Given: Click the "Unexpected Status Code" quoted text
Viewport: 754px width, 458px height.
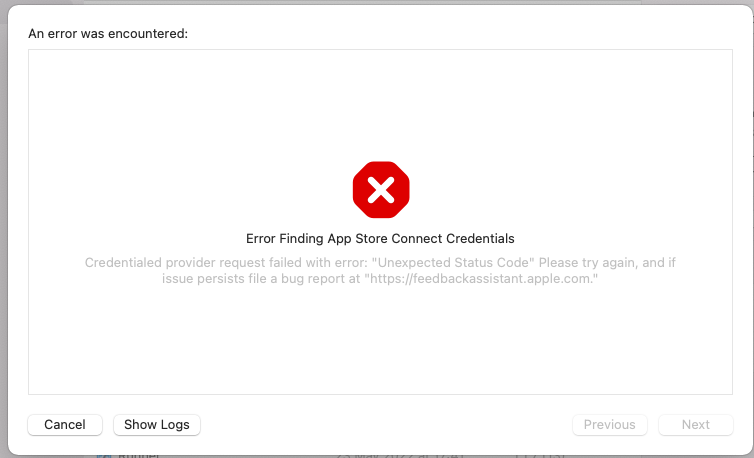Looking at the screenshot, I should pos(453,263).
